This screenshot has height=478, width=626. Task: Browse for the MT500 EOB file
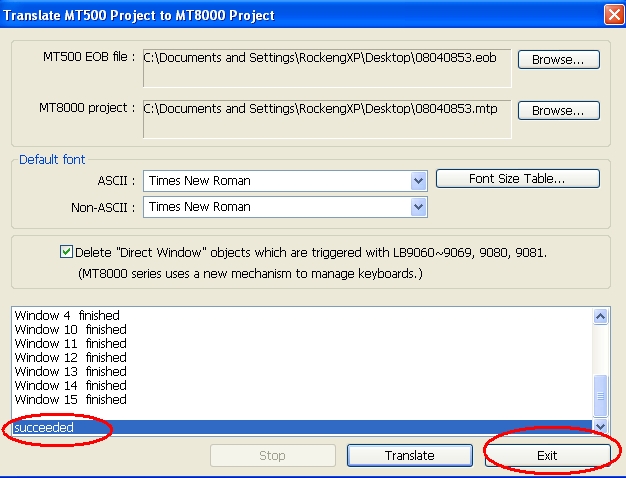(559, 60)
